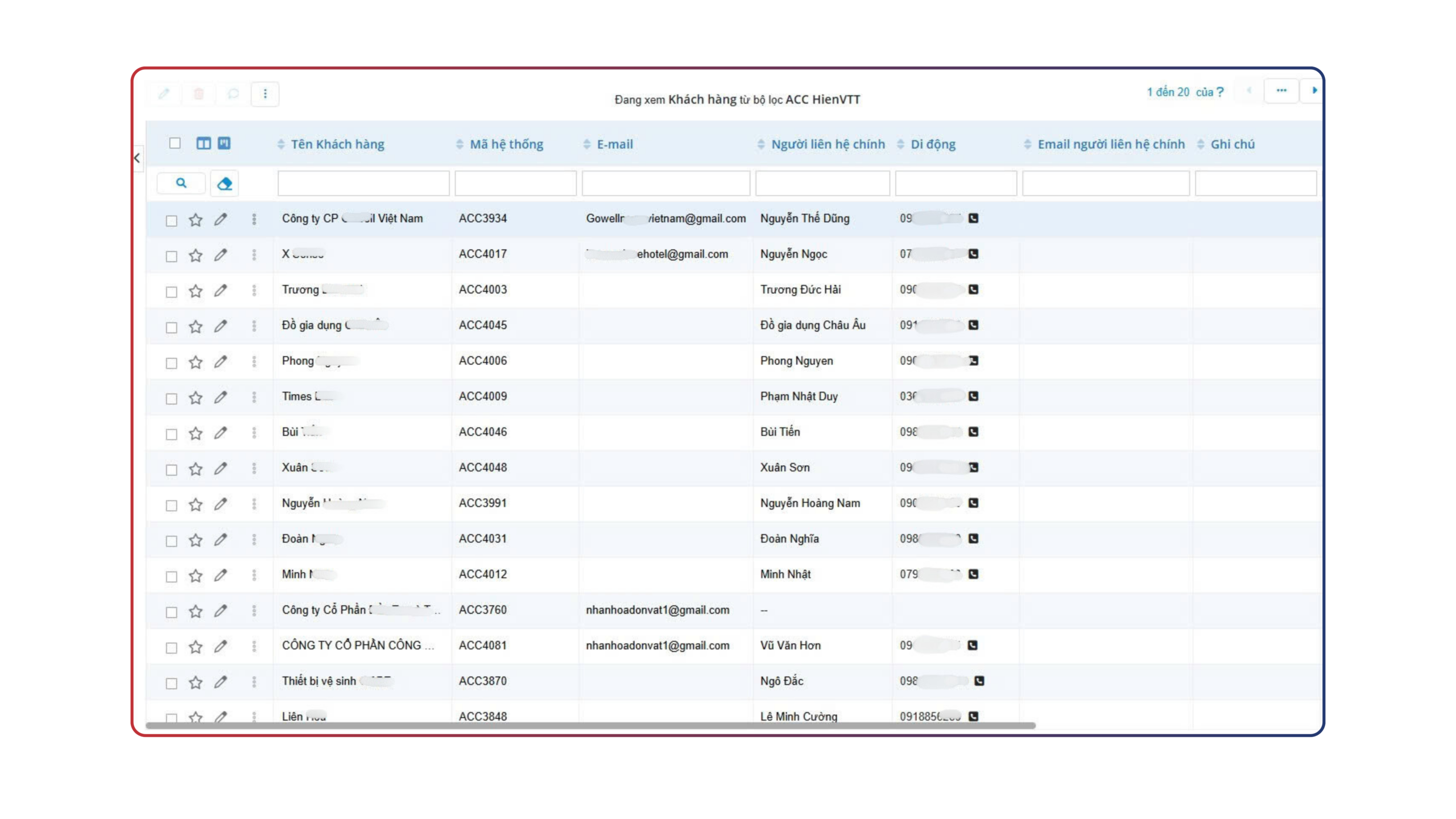The height and width of the screenshot is (819, 1456).
Task: Click the eraser icon to clear filters
Action: click(224, 183)
